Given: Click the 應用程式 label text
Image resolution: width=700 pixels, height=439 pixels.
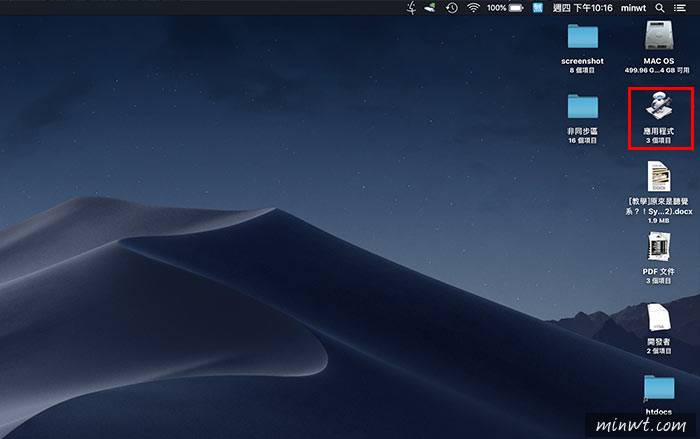Looking at the screenshot, I should (x=659, y=132).
